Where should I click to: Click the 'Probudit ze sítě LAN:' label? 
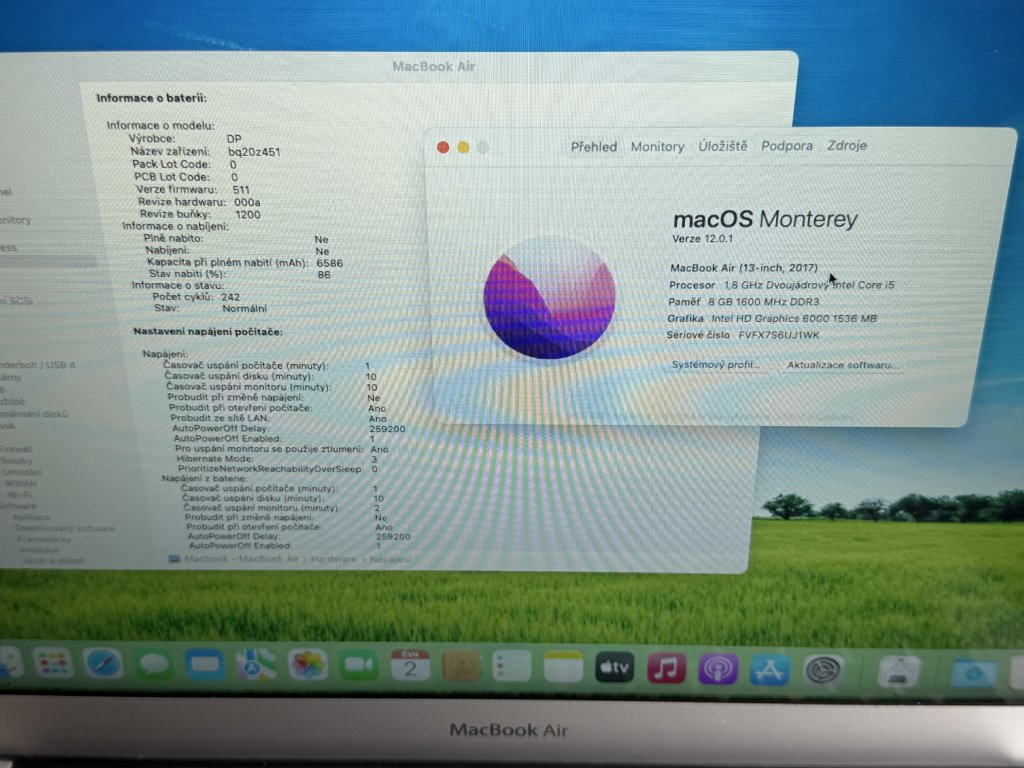click(219, 418)
